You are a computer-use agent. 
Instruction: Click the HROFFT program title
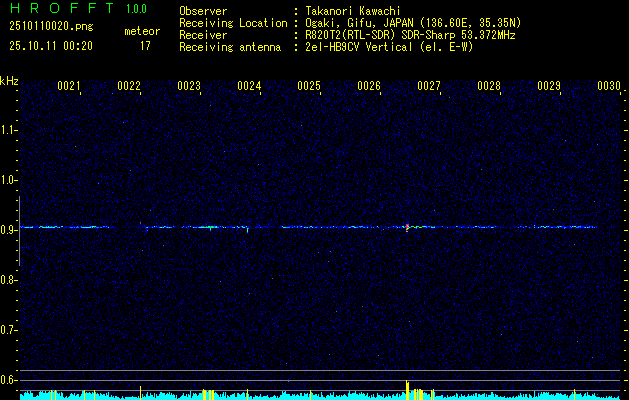(61, 8)
